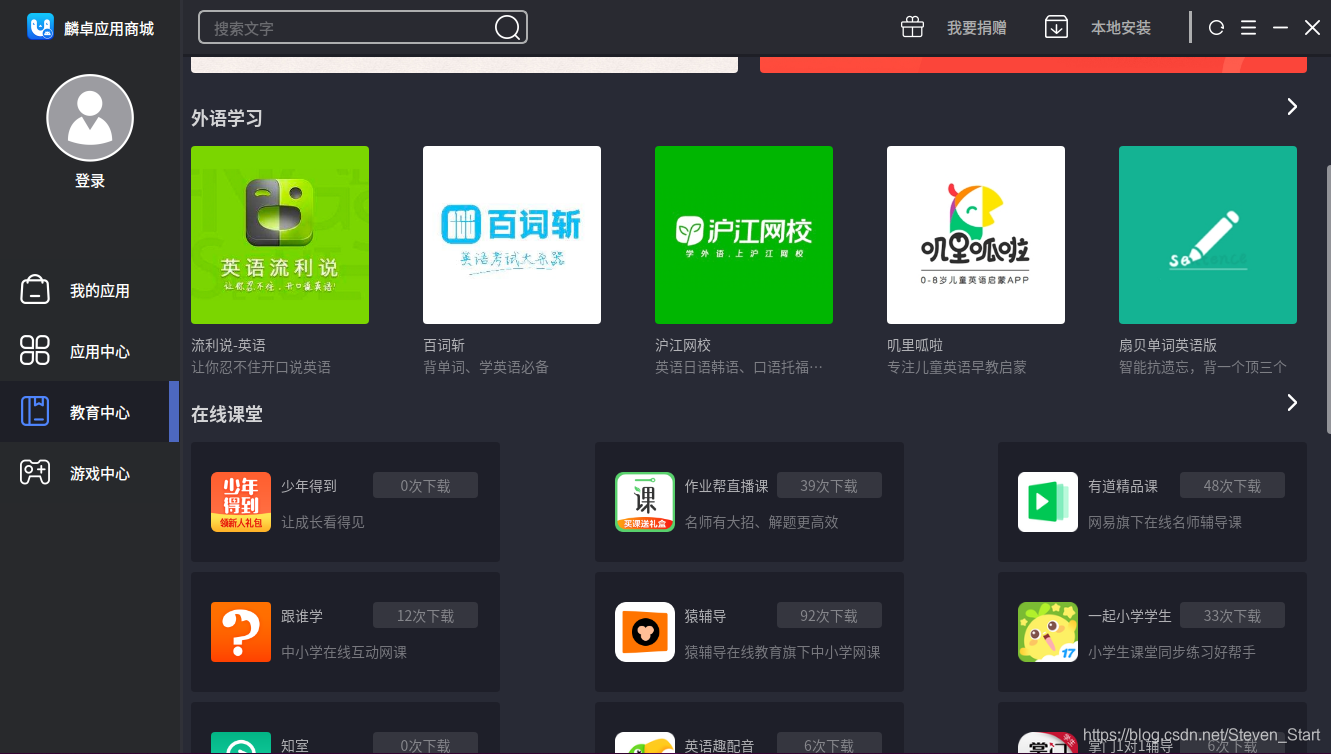Viewport: 1331px width, 754px height.
Task: Click 12次下载 button for 跟谁学
Action: point(425,616)
